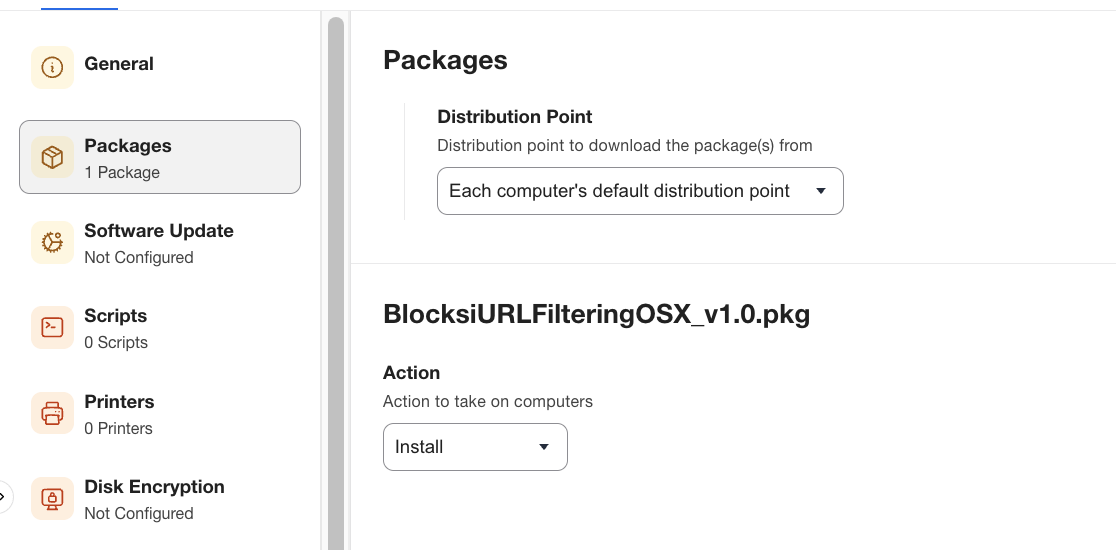
Task: Click the Printers printer icon
Action: (52, 413)
